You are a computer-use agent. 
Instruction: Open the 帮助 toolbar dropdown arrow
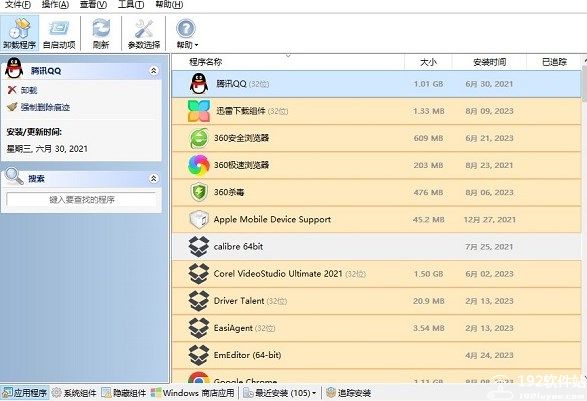pos(196,45)
